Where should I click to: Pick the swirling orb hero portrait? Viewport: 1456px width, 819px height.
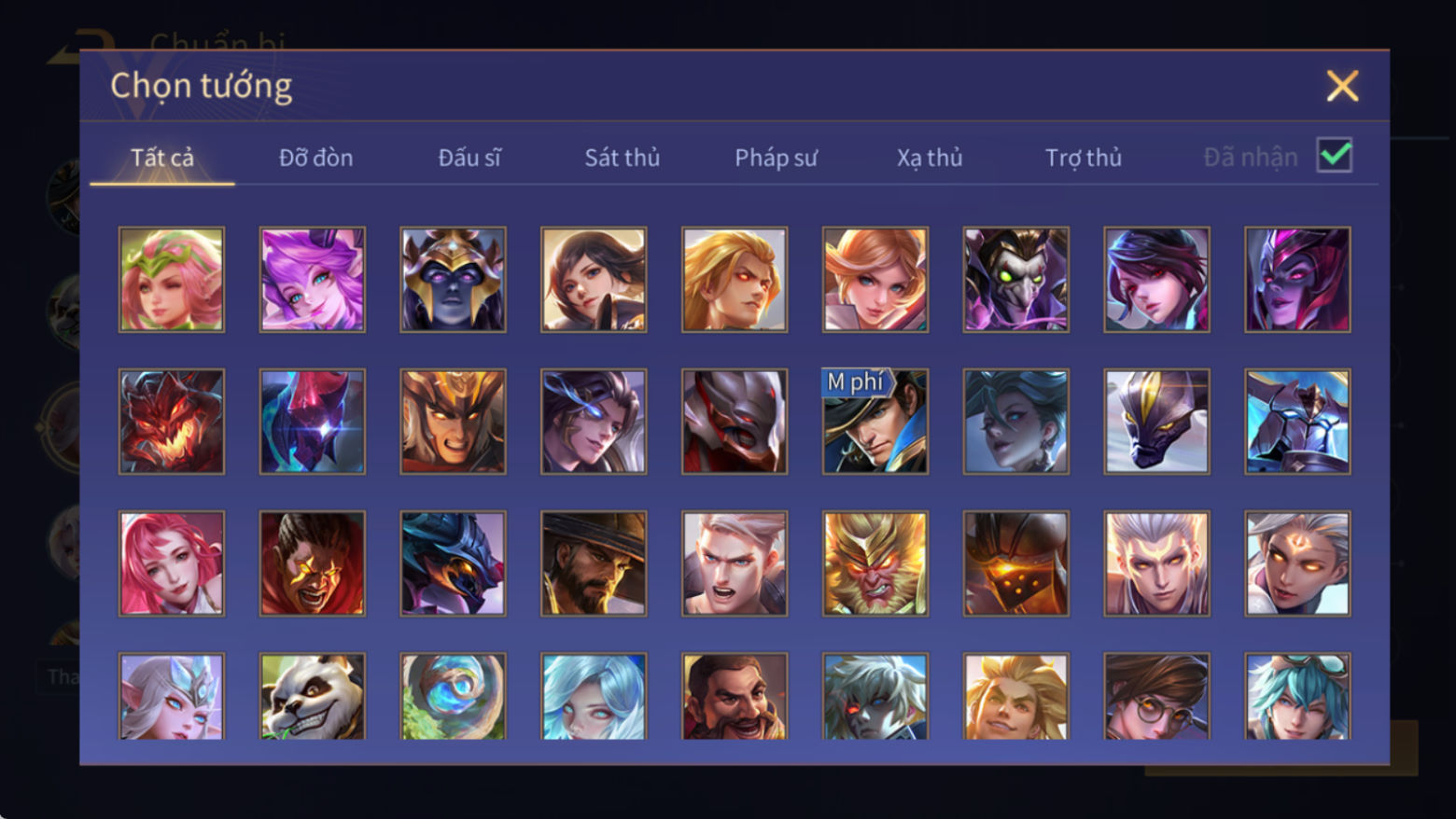[454, 696]
